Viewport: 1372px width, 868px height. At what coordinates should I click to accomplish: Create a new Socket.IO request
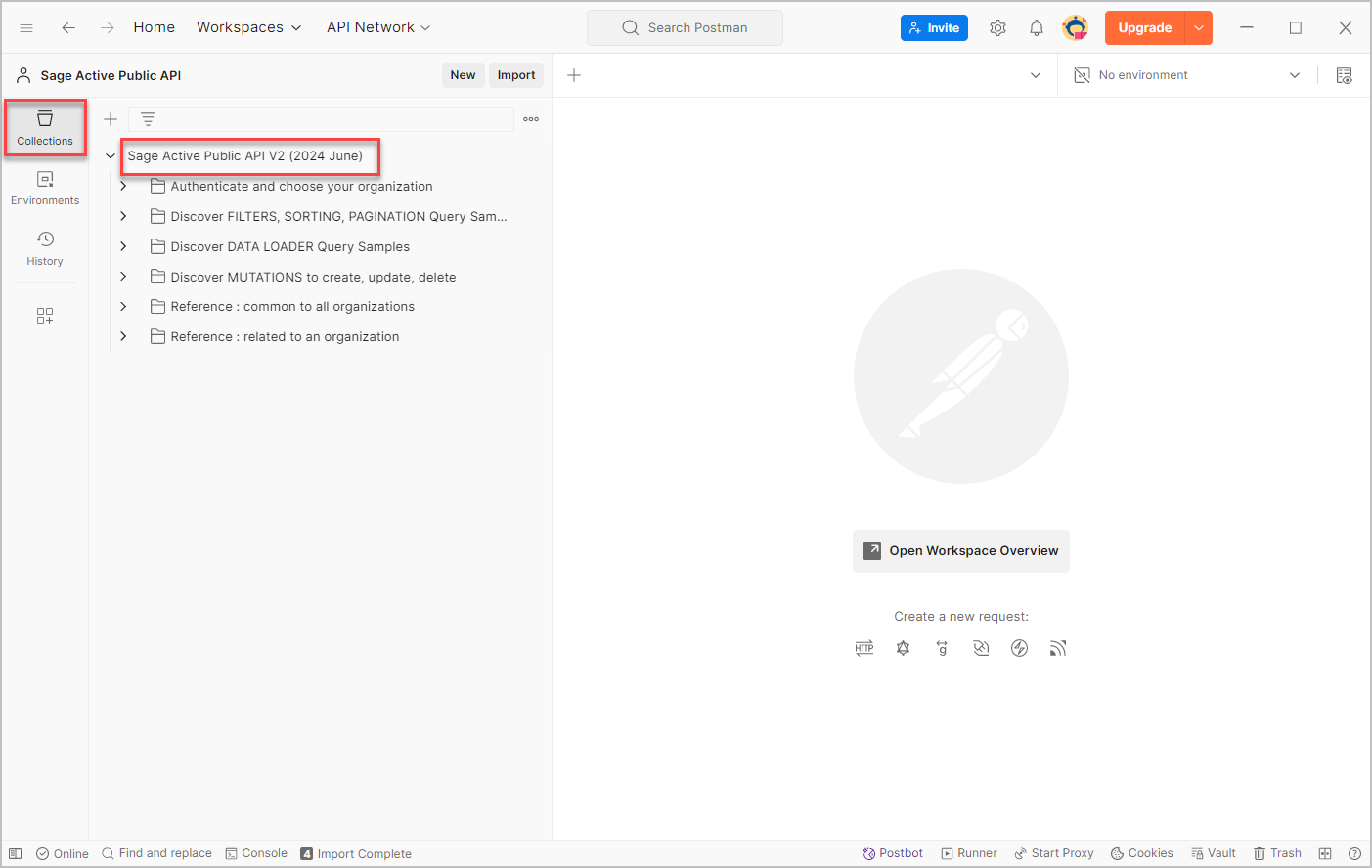point(1019,648)
